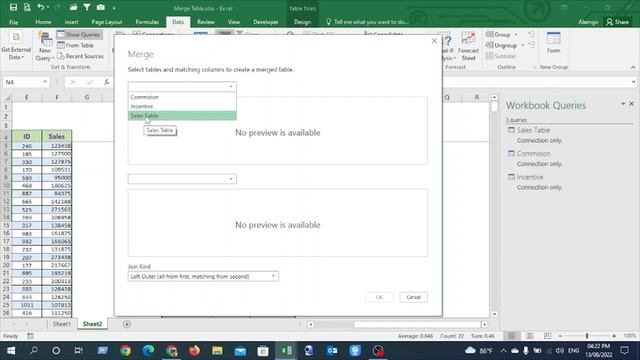Screen dimensions: 640x360
Task: Click the Save icon in quick access
Action: [13, 7]
